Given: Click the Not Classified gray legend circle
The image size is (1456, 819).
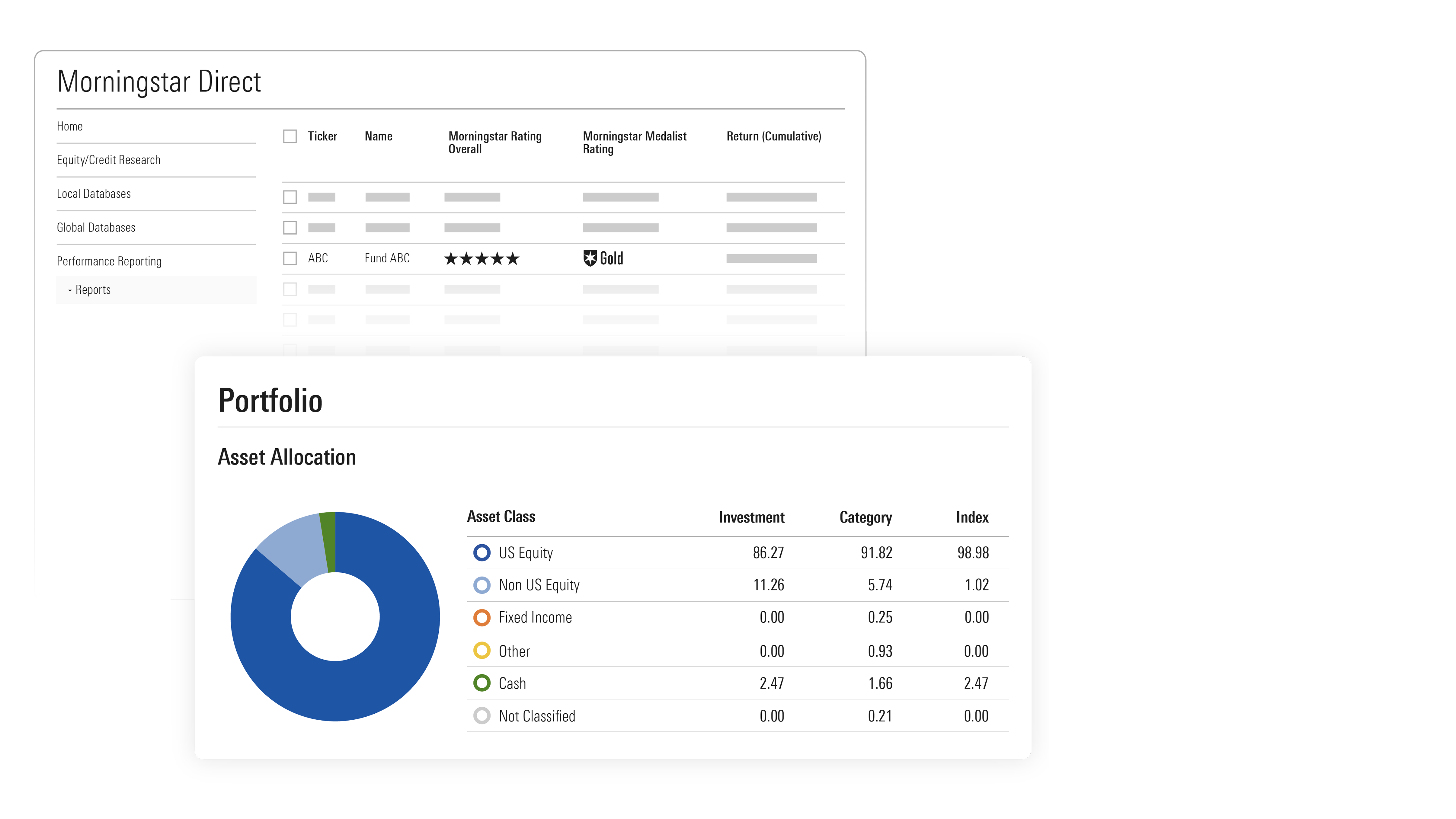Looking at the screenshot, I should click(482, 715).
